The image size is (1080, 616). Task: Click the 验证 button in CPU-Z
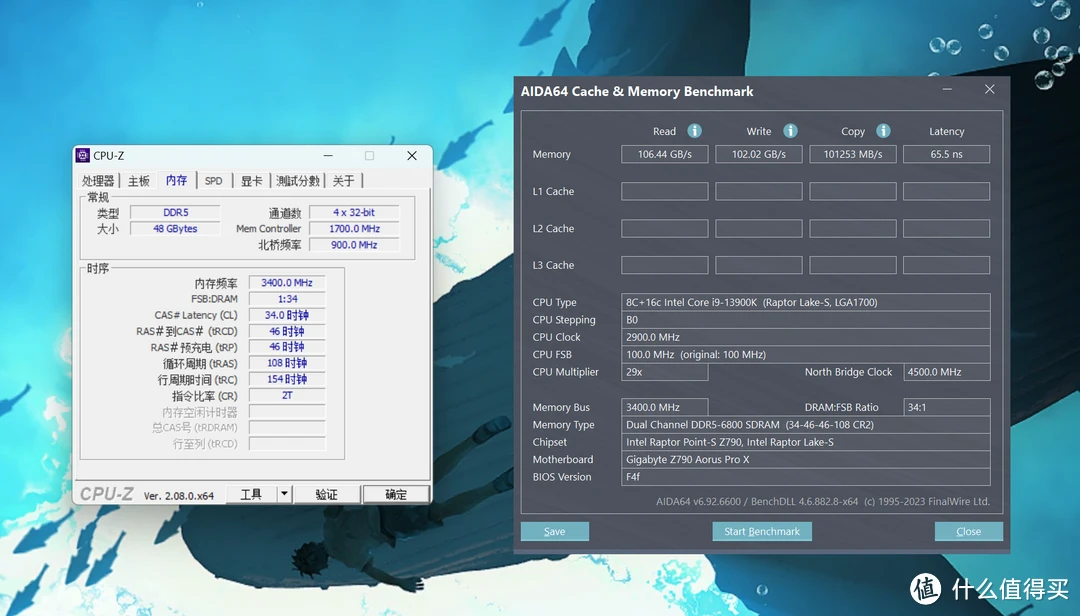point(326,494)
